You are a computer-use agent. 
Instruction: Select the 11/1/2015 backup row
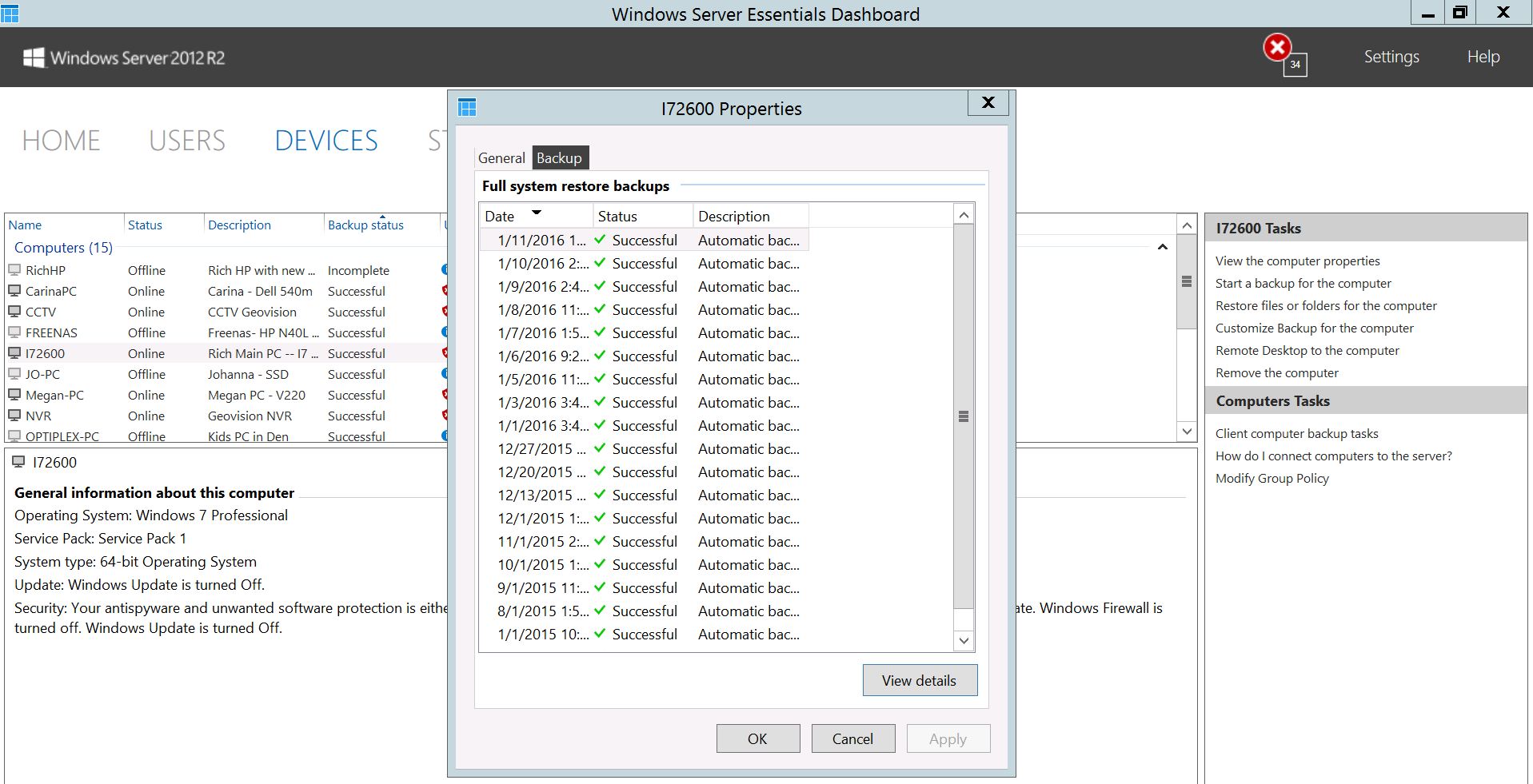pyautogui.click(x=645, y=541)
